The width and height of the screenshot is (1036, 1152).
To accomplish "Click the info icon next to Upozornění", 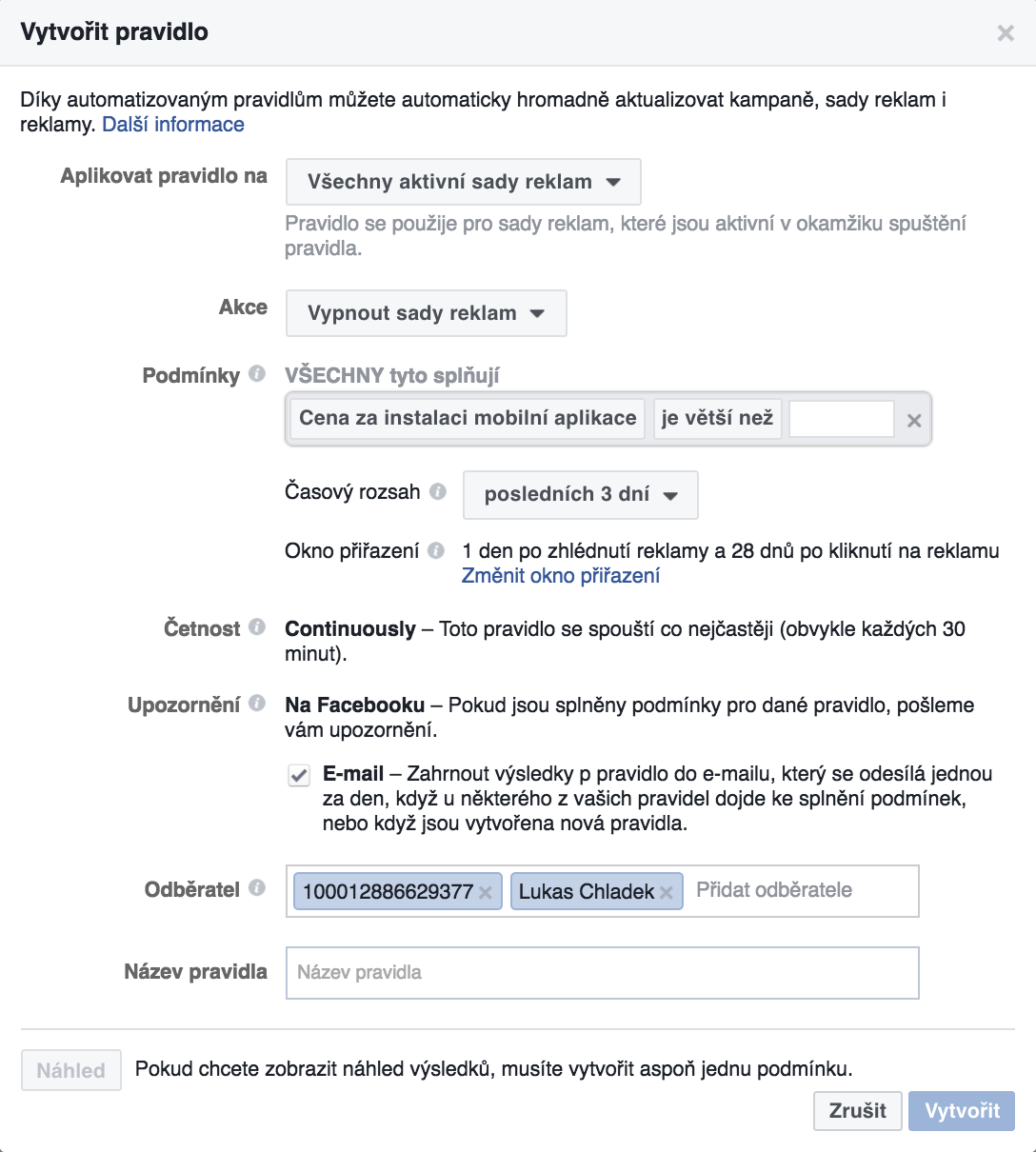I will pos(257,704).
